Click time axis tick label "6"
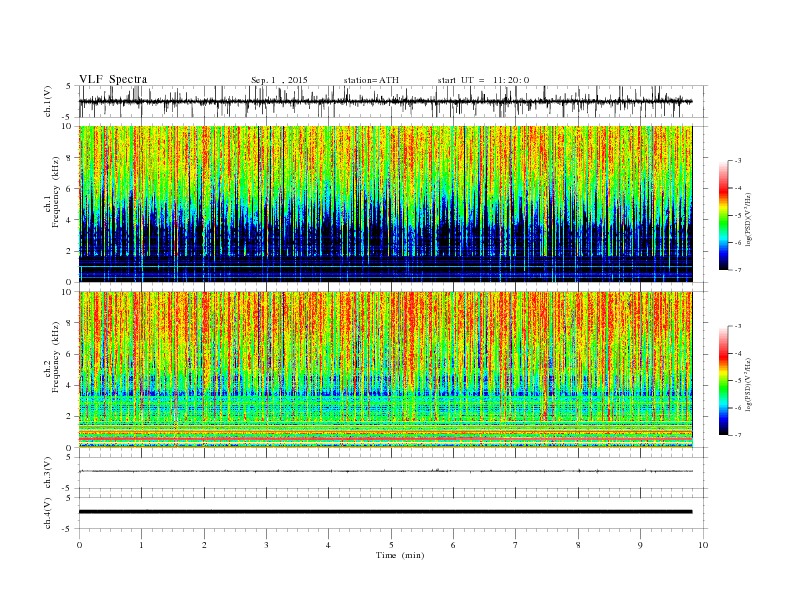This screenshot has width=792, height=612. (453, 545)
